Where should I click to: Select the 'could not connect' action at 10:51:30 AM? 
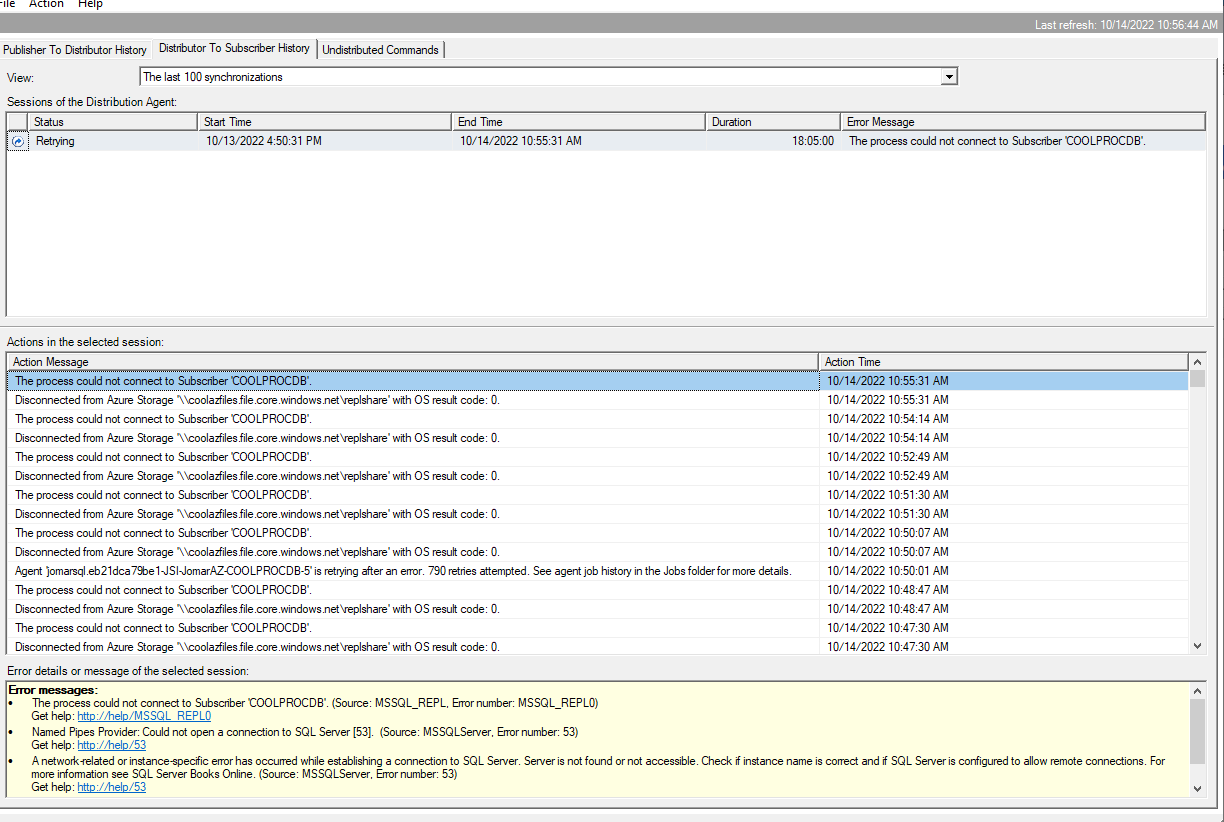click(598, 495)
